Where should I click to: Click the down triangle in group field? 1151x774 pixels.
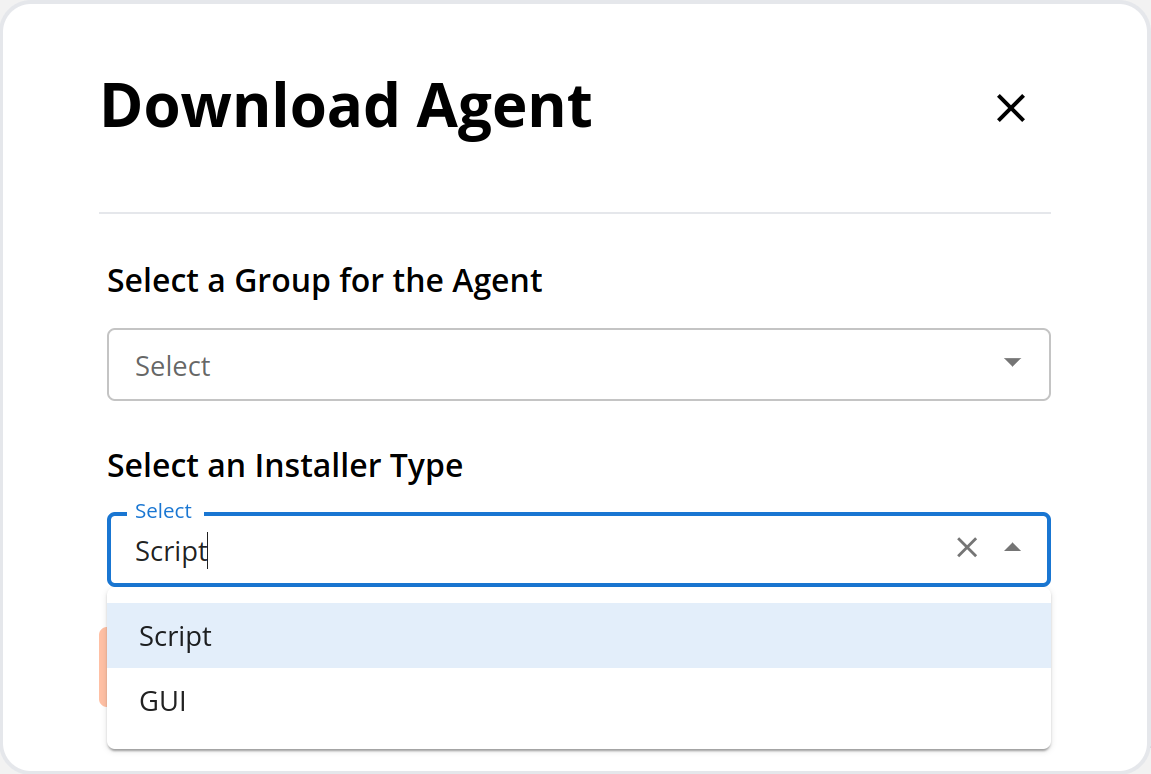1012,362
